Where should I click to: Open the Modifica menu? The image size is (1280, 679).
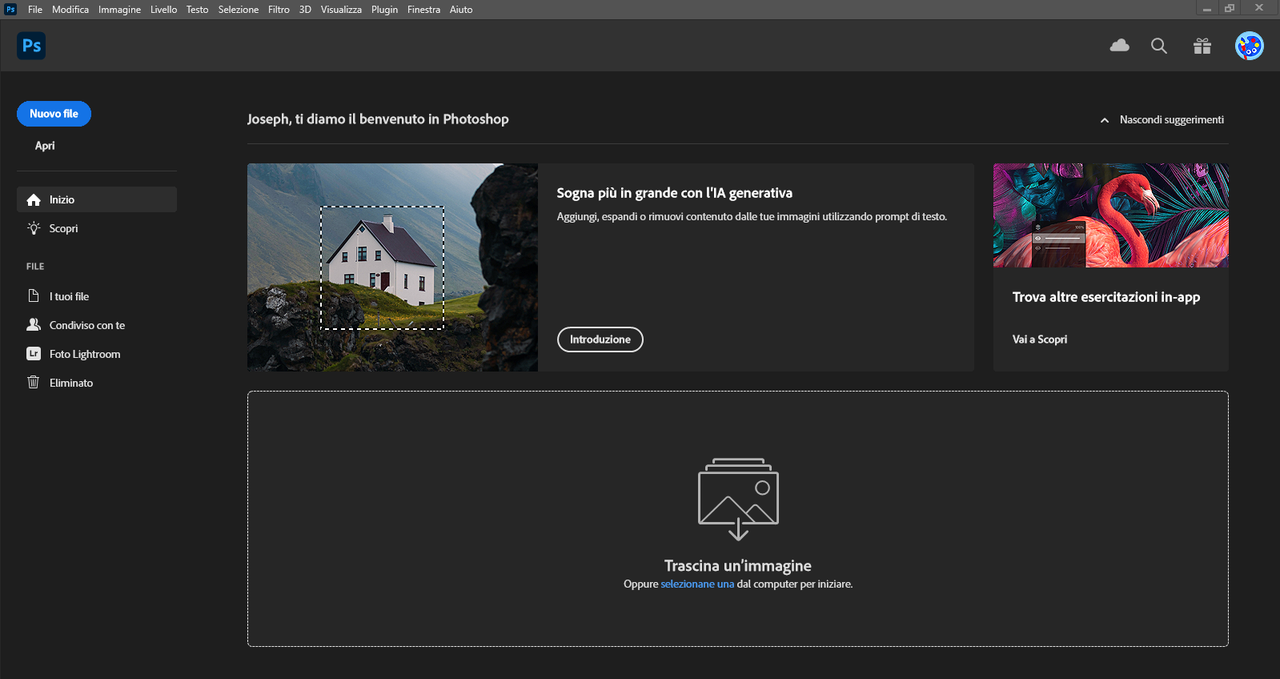[70, 9]
